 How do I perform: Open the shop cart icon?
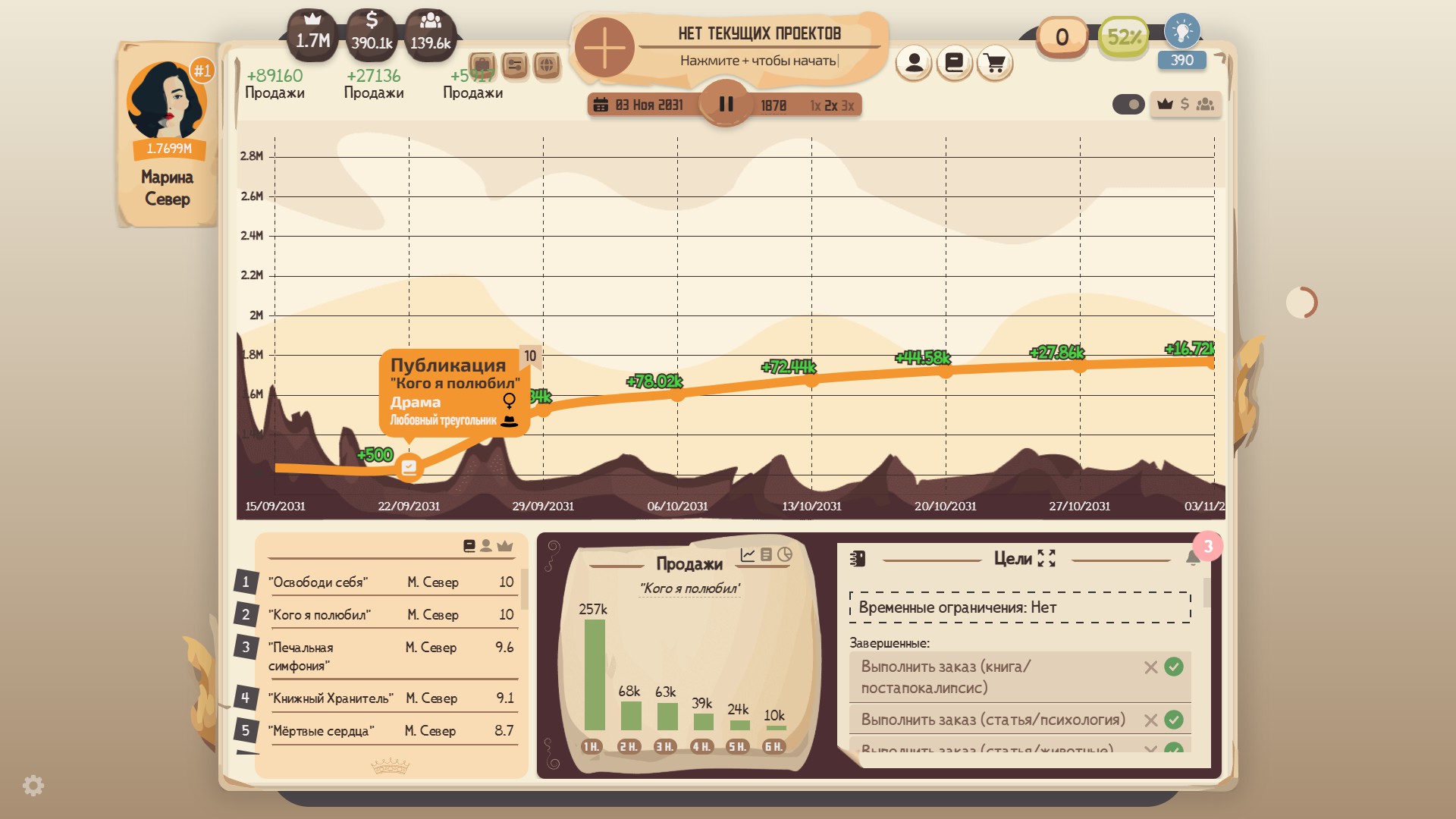coord(995,63)
